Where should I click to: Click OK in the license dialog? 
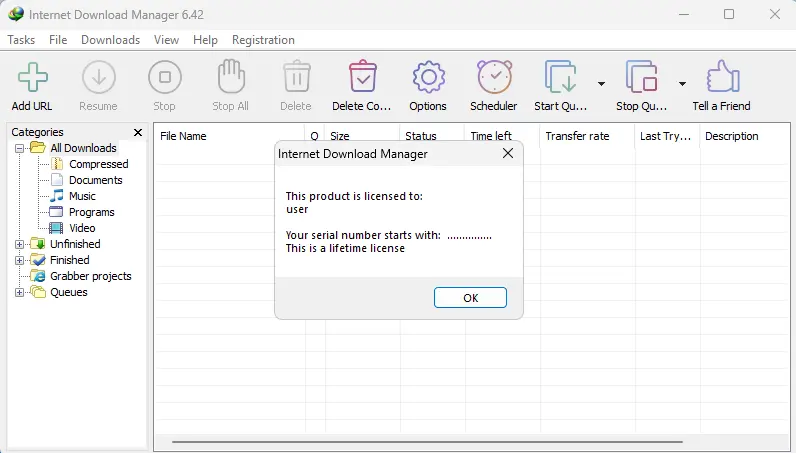[x=470, y=298]
